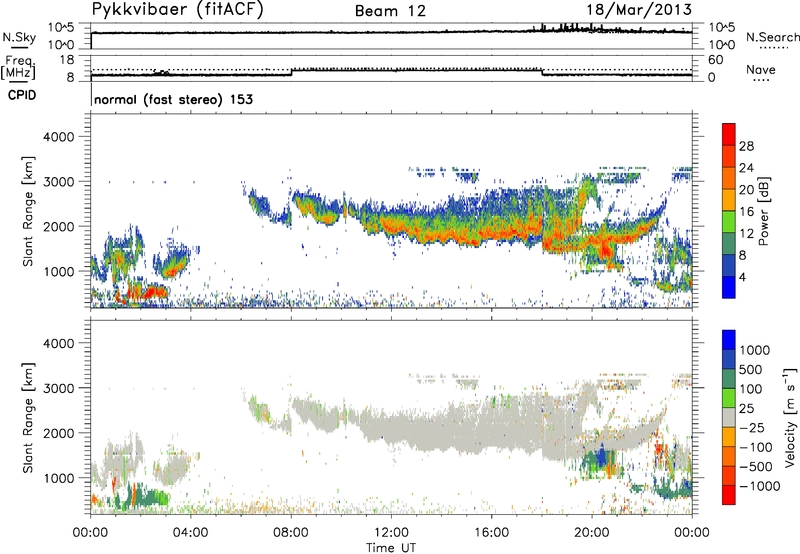Screen dimensions: 800x554
Task: Pick the orange 20–24 dB colorbar segment
Action: [x=729, y=179]
